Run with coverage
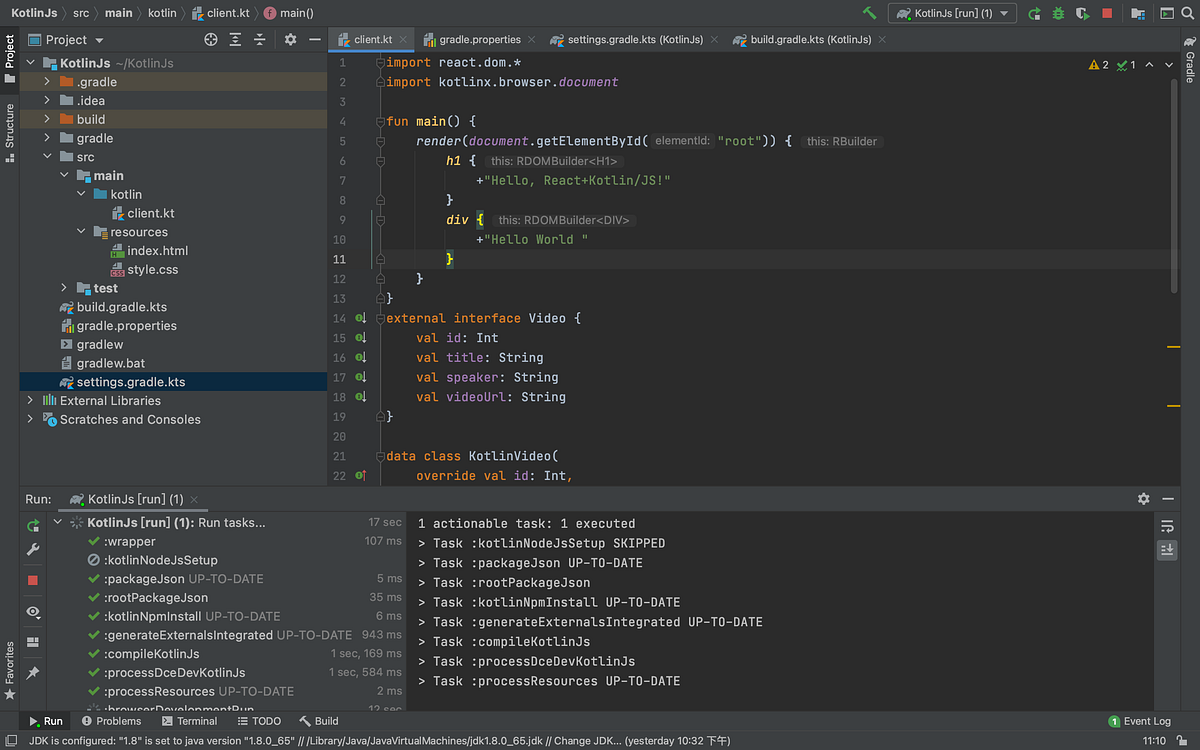The image size is (1200, 750). click(1082, 13)
